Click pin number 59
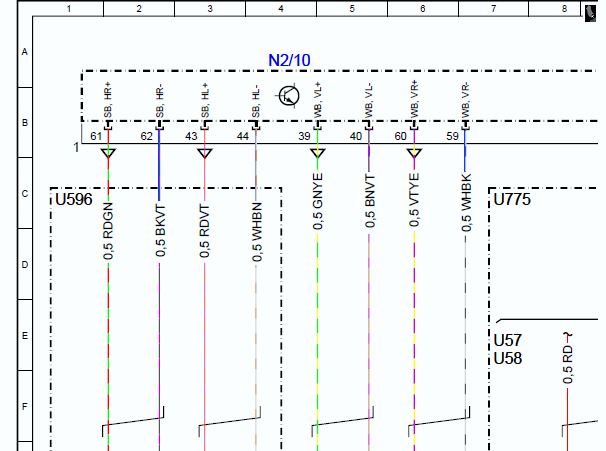Image resolution: width=606 pixels, height=451 pixels. [453, 136]
